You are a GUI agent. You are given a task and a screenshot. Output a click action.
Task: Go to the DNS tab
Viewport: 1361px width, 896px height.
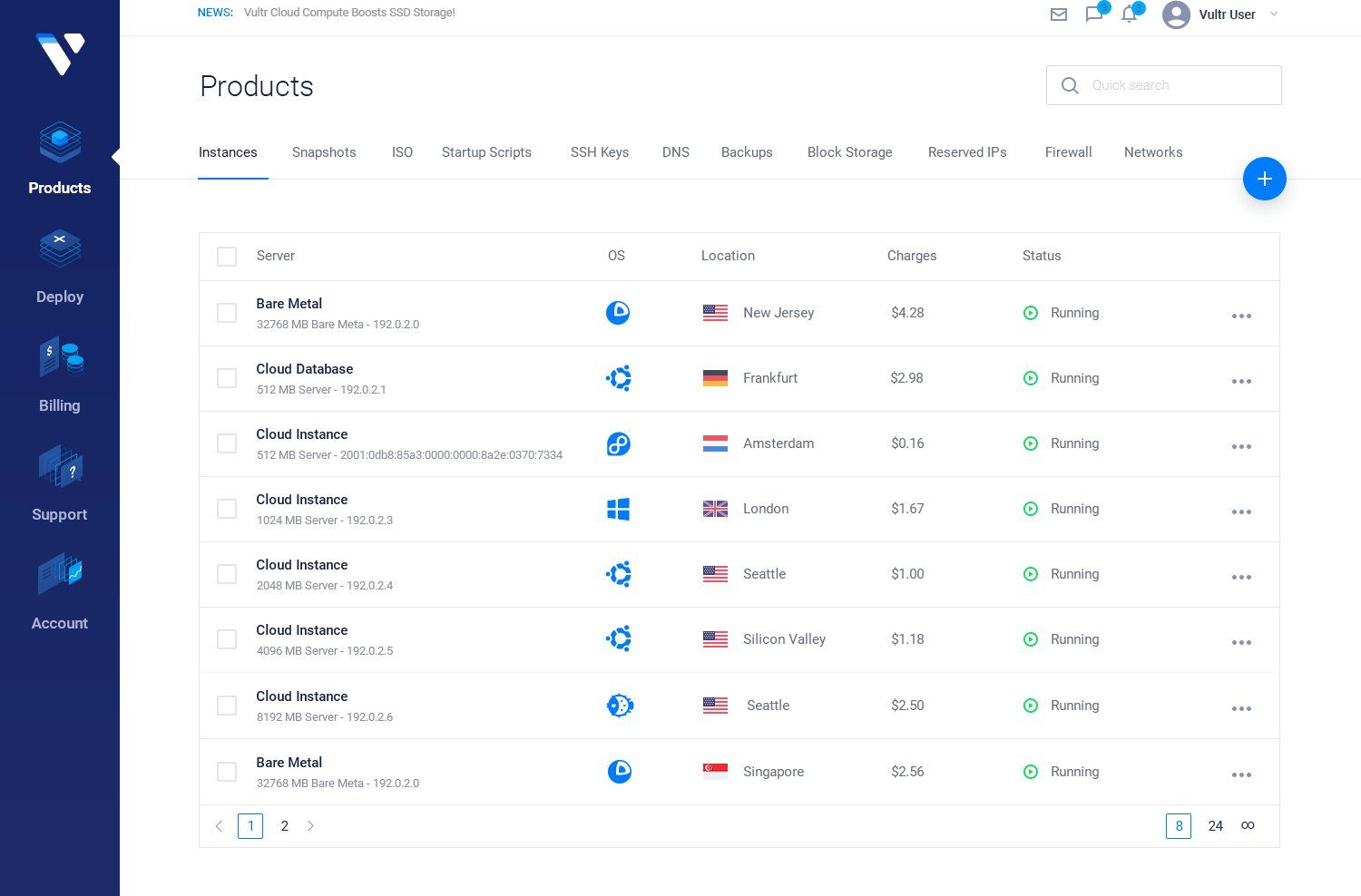tap(676, 152)
